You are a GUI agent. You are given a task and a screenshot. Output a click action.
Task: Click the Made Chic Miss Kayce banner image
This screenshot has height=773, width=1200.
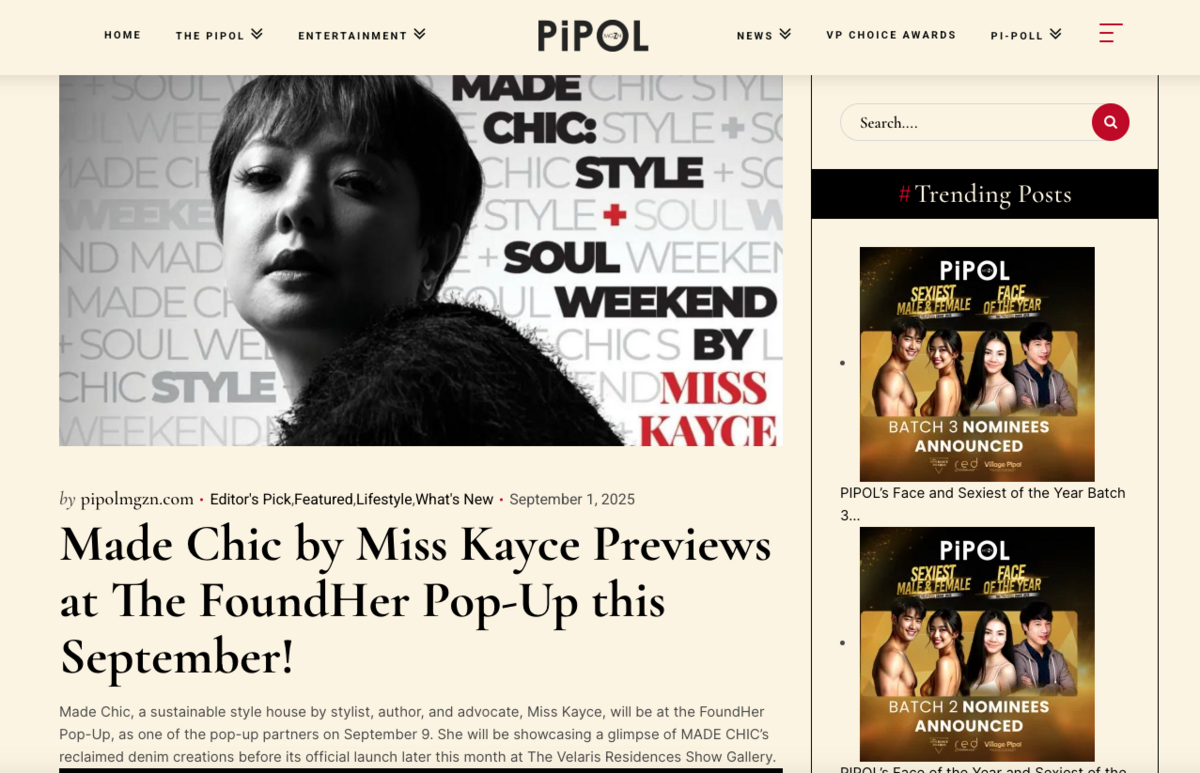coord(421,261)
